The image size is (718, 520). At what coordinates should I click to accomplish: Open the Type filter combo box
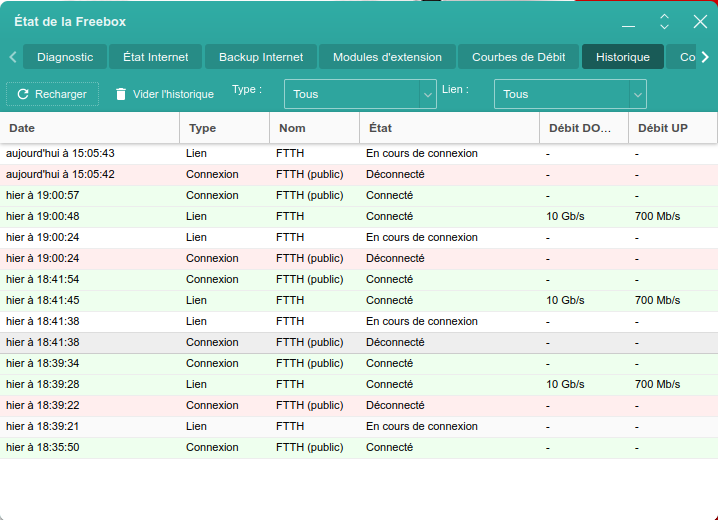(360, 94)
